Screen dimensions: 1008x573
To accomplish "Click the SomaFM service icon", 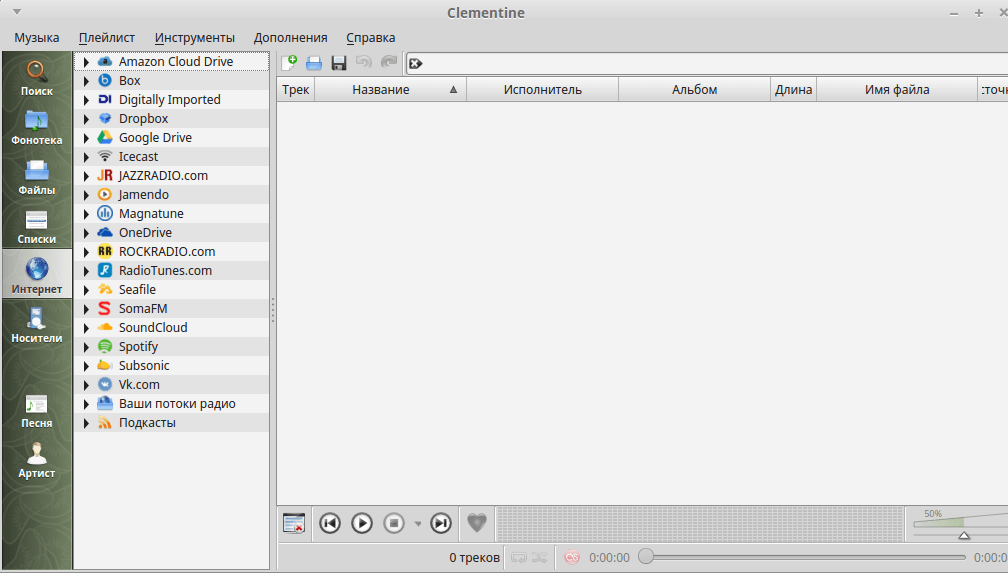I will pyautogui.click(x=105, y=309).
